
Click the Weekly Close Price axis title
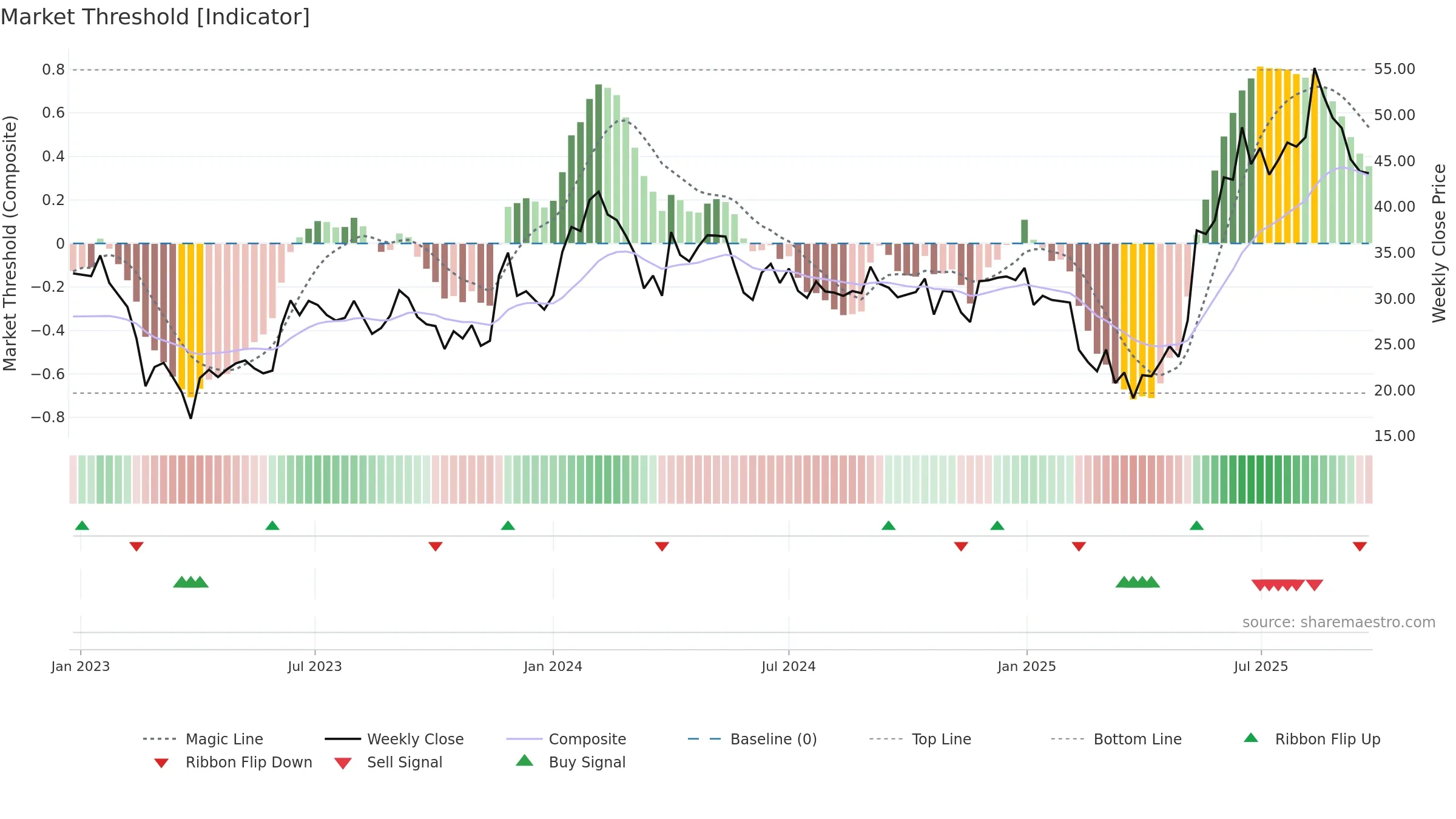[1439, 243]
